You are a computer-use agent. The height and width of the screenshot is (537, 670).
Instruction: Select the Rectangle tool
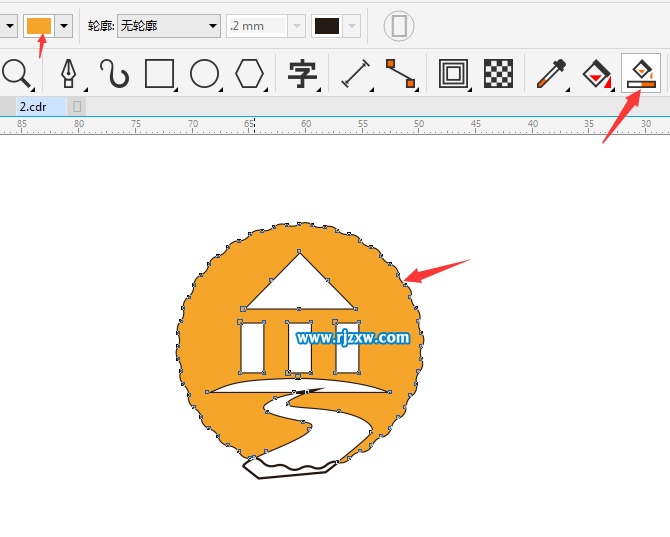(160, 73)
